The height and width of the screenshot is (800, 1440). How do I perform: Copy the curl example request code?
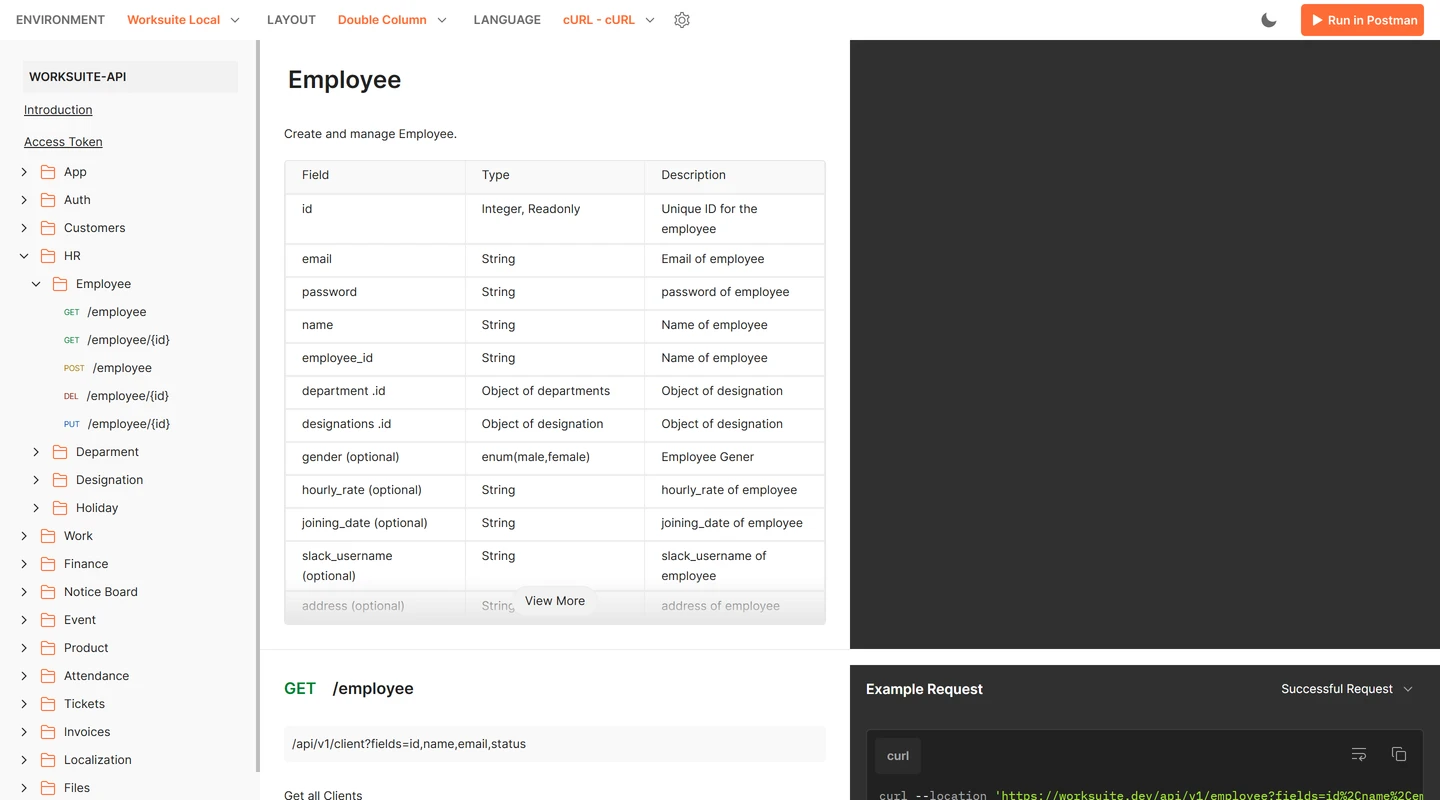click(x=1399, y=754)
